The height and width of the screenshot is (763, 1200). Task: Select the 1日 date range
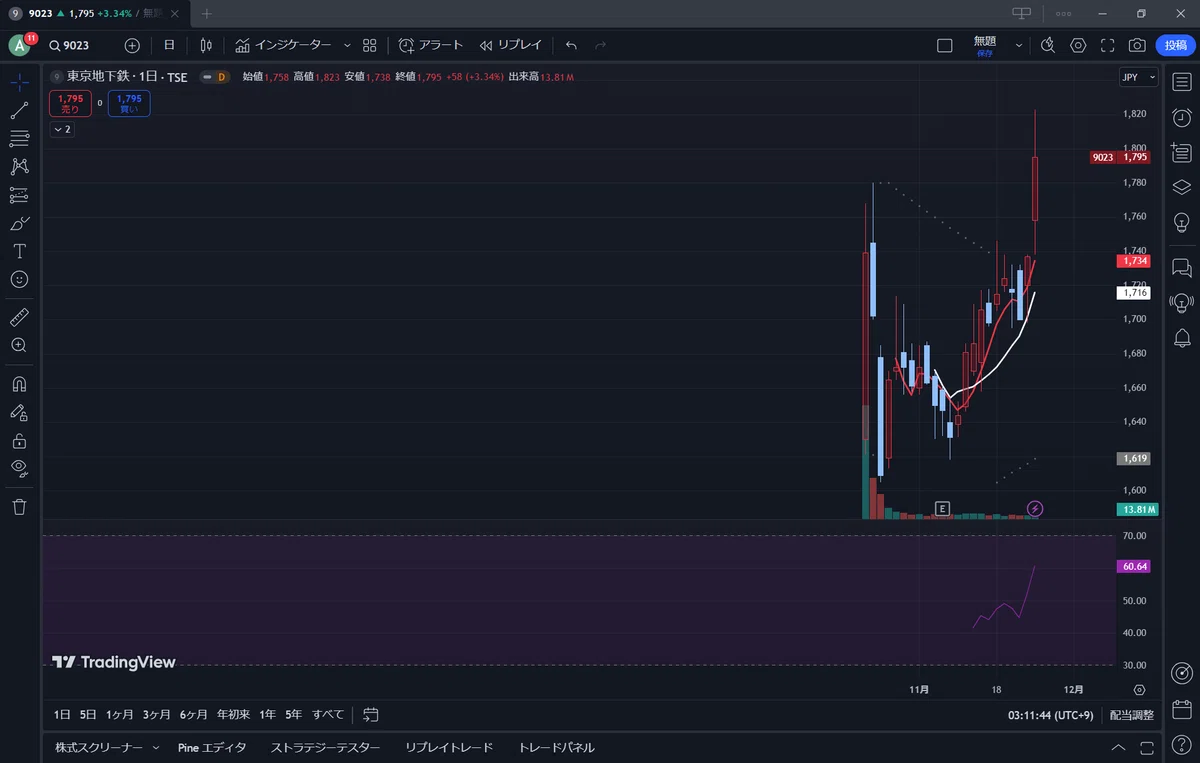tap(62, 715)
